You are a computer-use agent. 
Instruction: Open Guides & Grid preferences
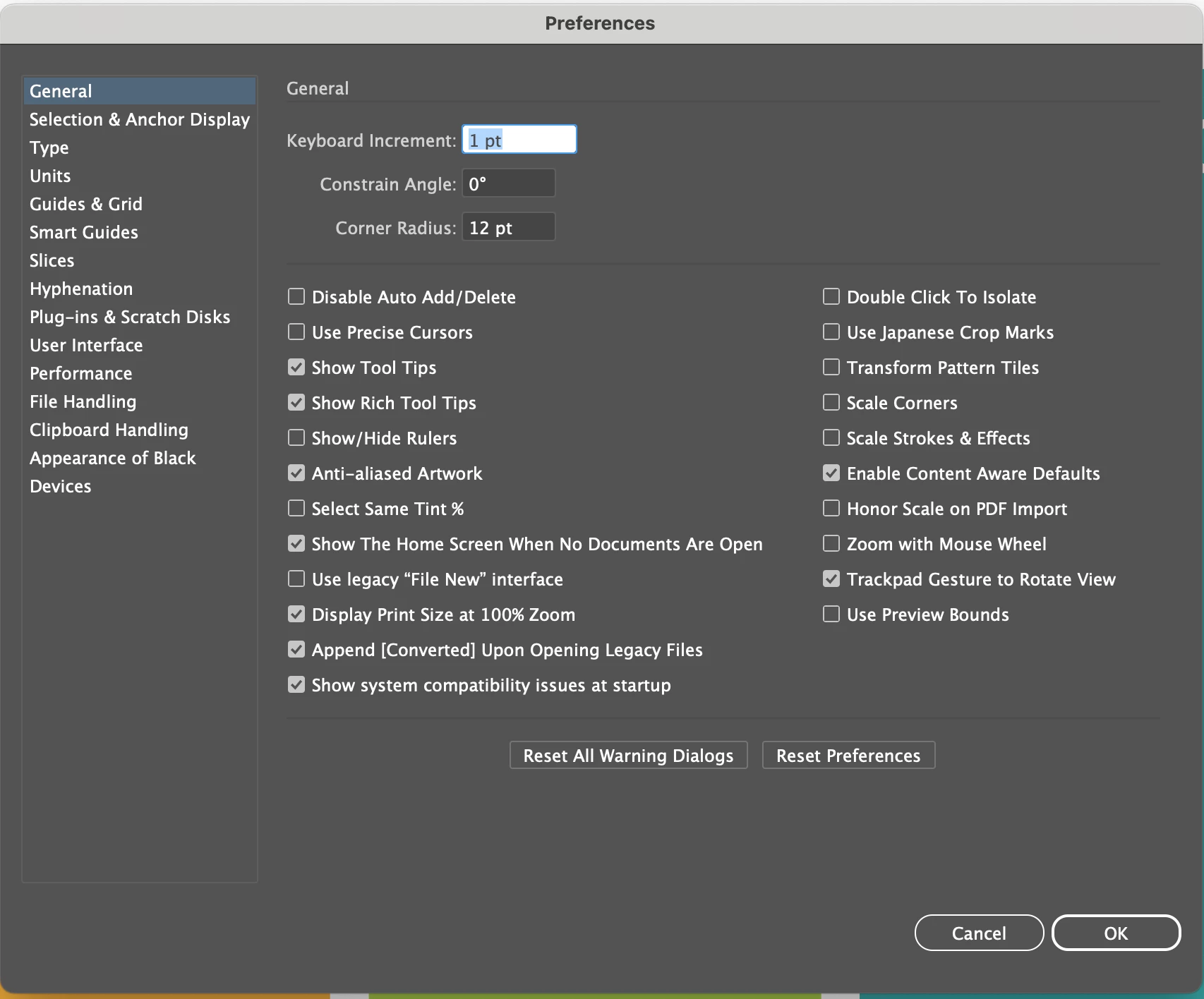coord(140,204)
